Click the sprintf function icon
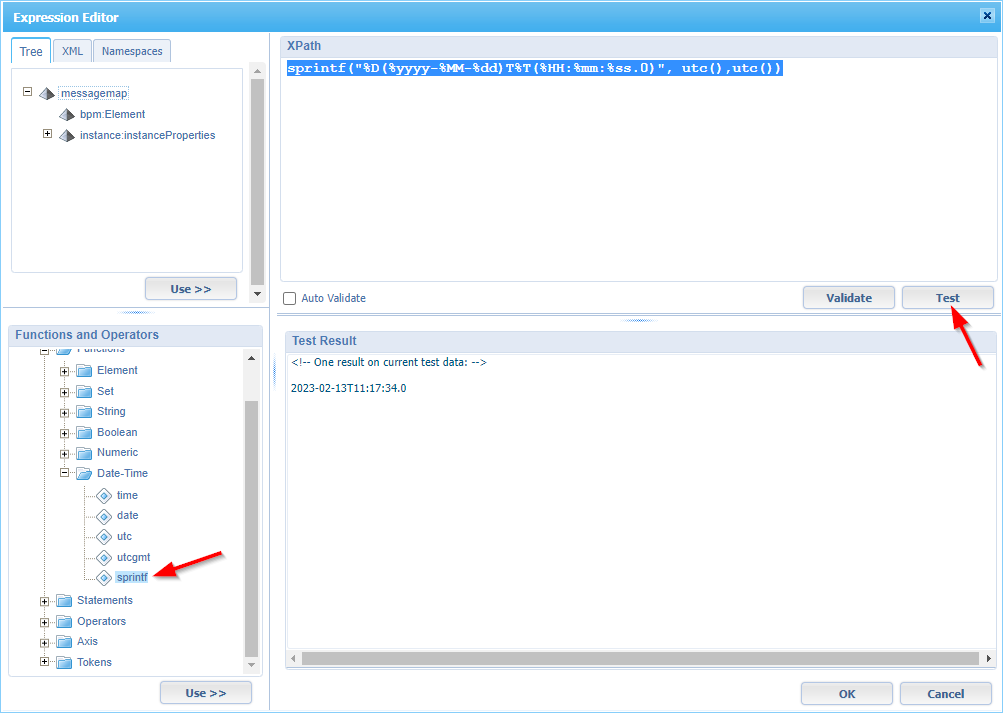Viewport: 1003px width, 713px height. coord(103,577)
